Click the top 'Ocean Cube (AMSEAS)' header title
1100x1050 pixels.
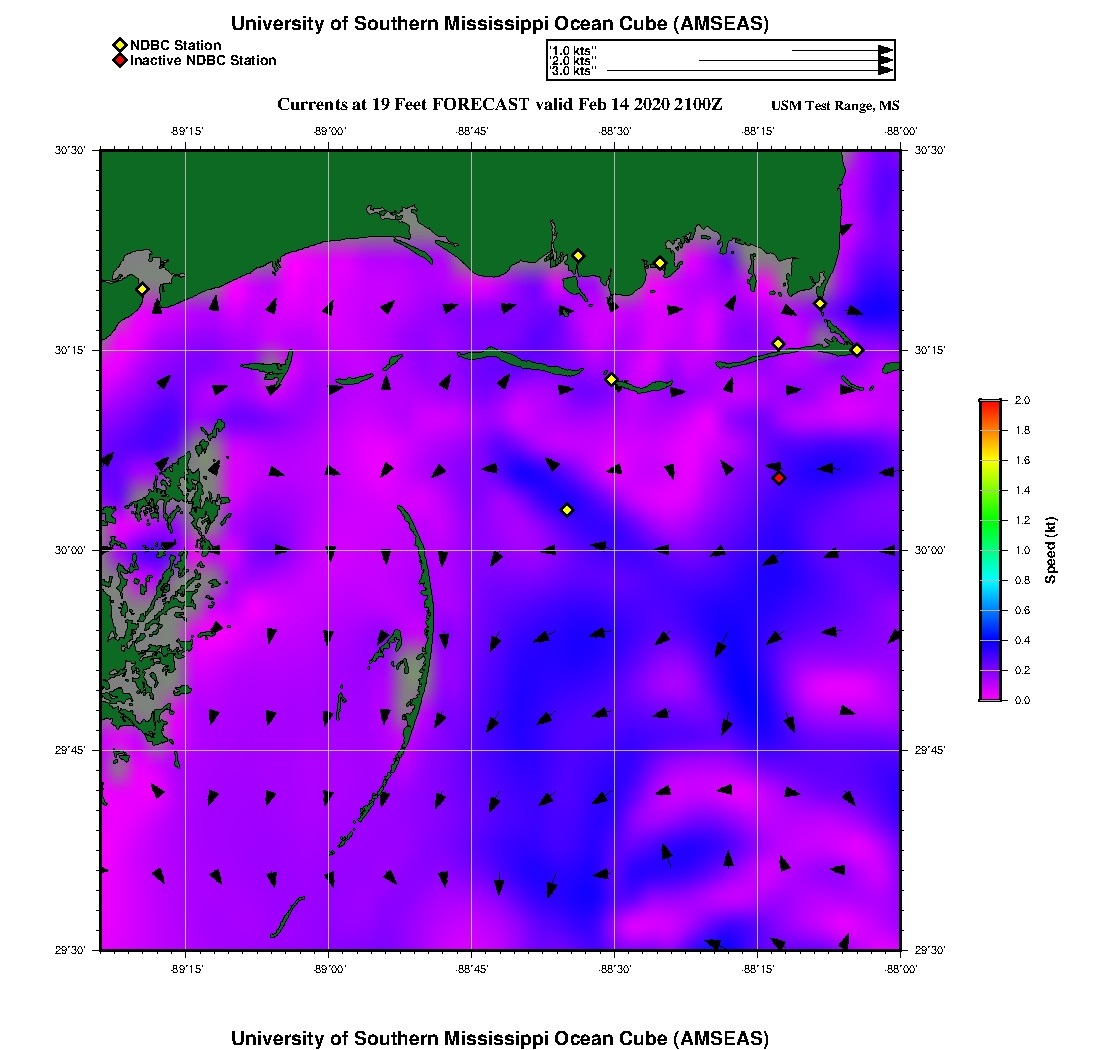pyautogui.click(x=499, y=24)
